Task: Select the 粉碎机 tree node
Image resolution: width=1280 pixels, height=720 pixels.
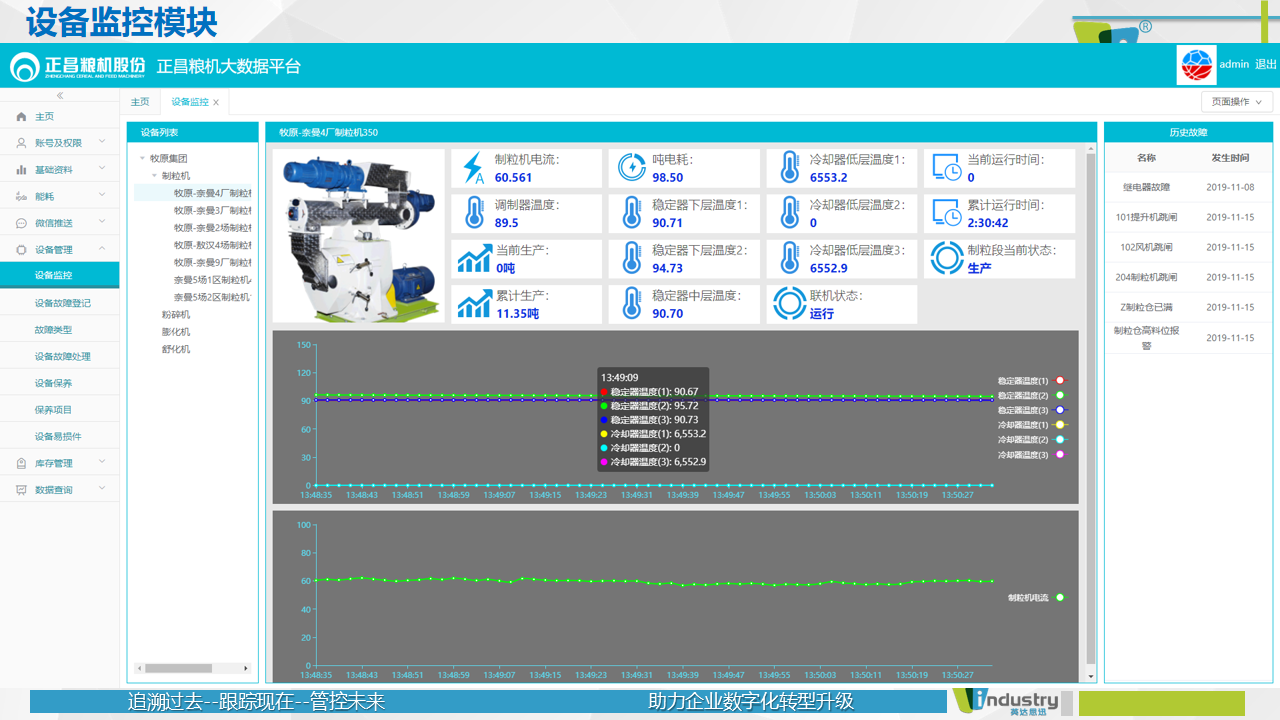Action: pyautogui.click(x=176, y=314)
